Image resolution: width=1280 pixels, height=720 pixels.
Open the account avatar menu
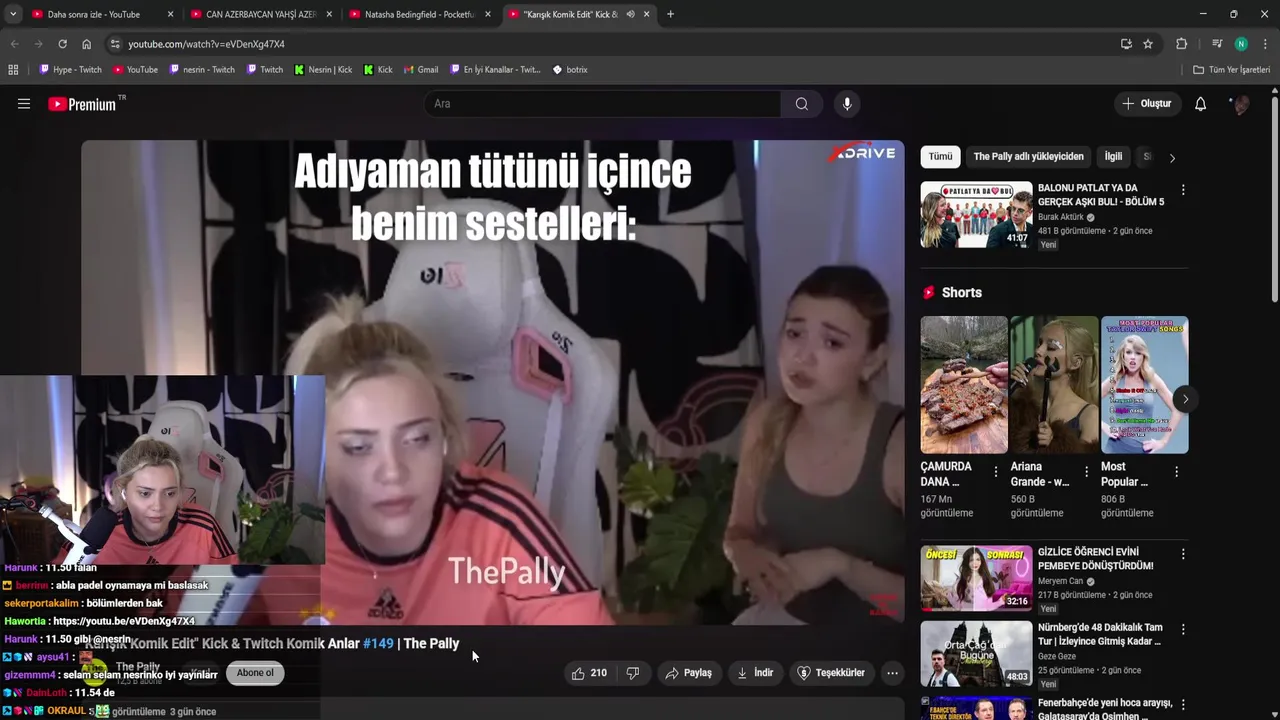pos(1240,104)
